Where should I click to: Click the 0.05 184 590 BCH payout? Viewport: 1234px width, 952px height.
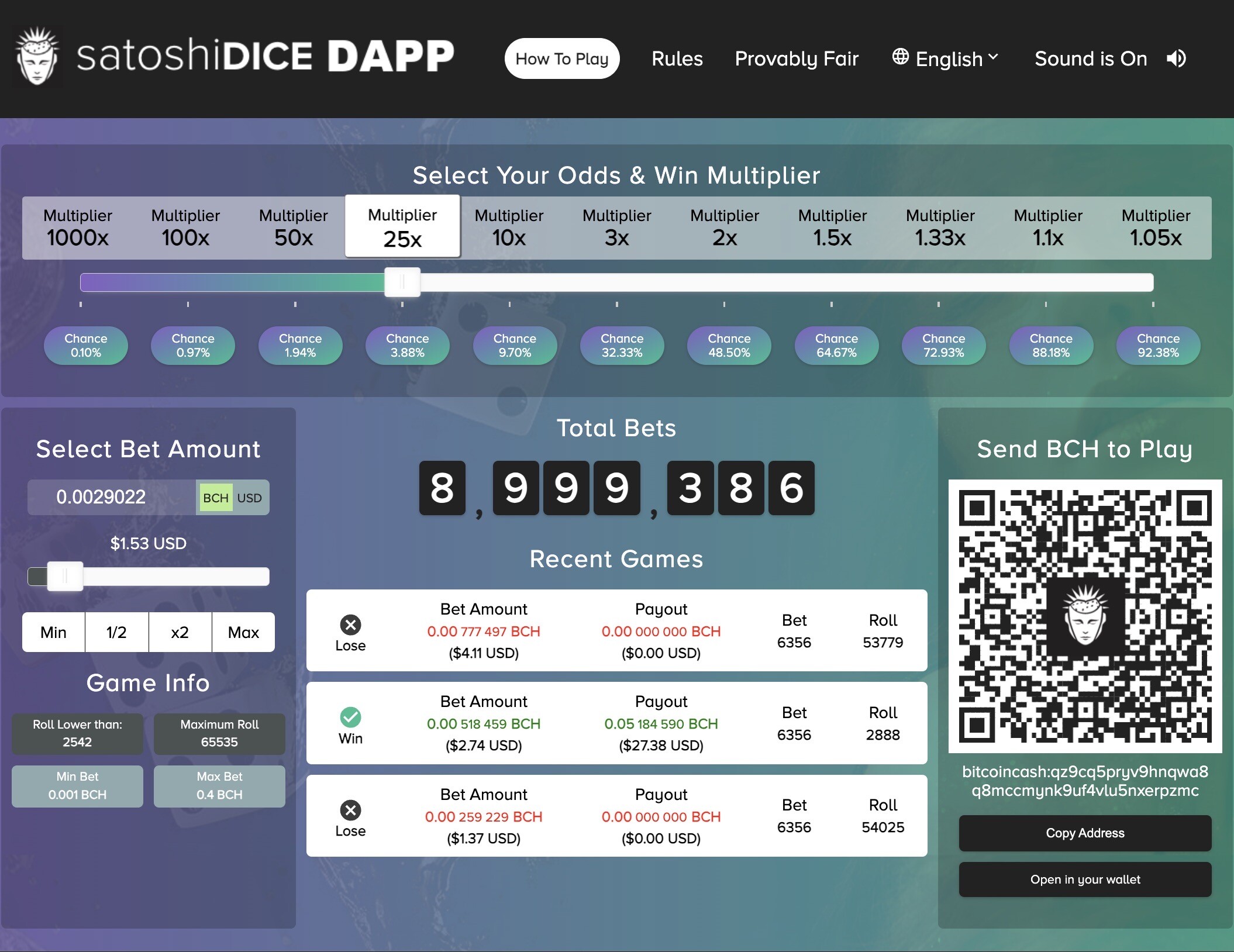tap(661, 724)
